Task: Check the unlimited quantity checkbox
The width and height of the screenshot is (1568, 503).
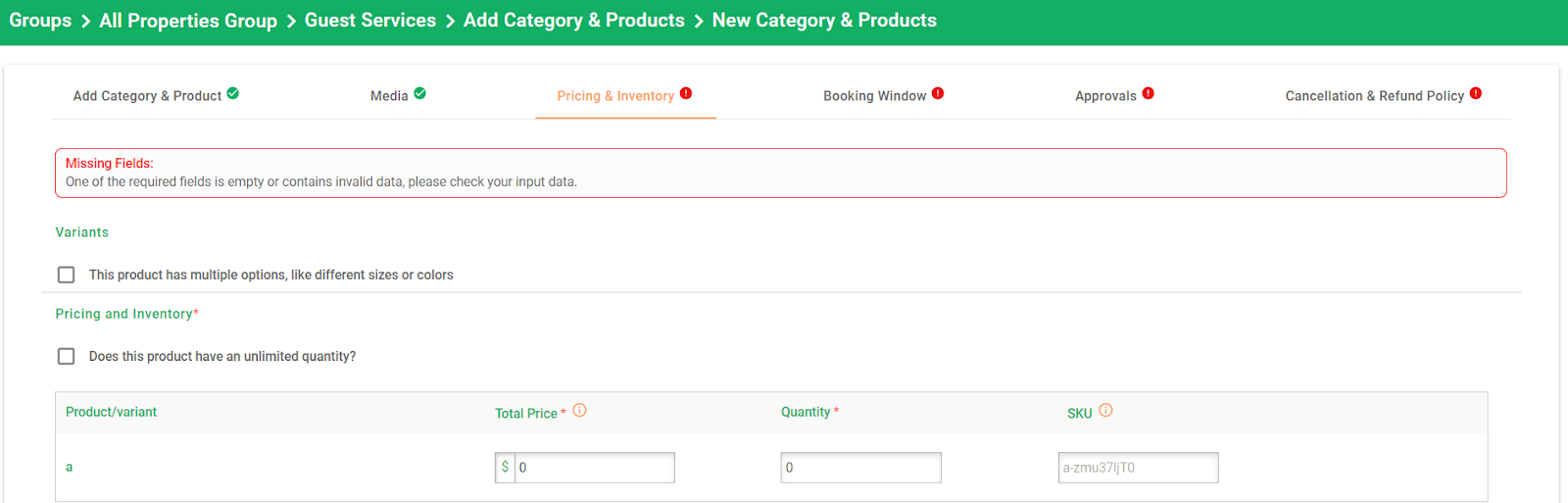Action: pos(66,356)
